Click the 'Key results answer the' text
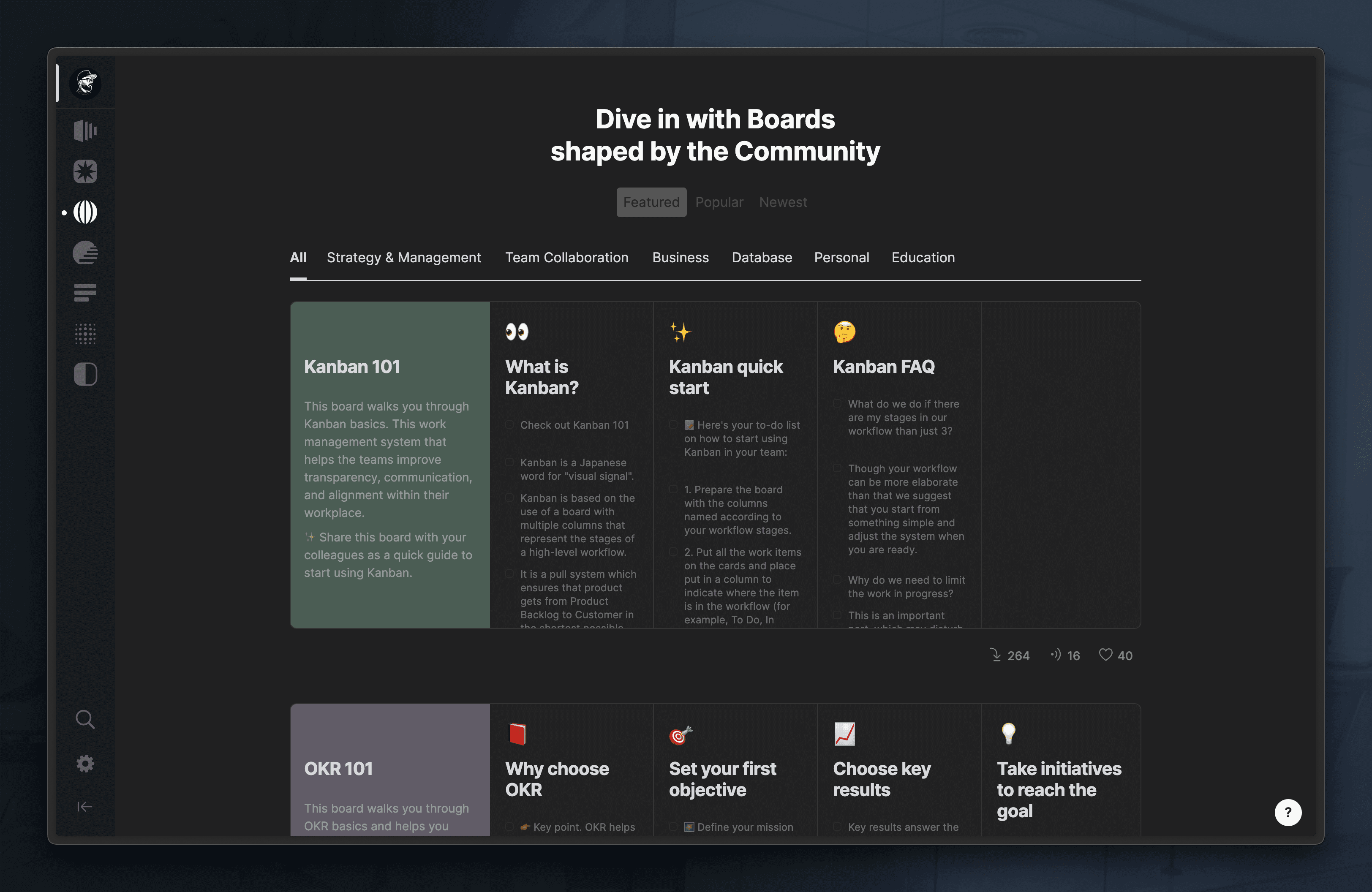This screenshot has width=1372, height=892. click(x=903, y=827)
